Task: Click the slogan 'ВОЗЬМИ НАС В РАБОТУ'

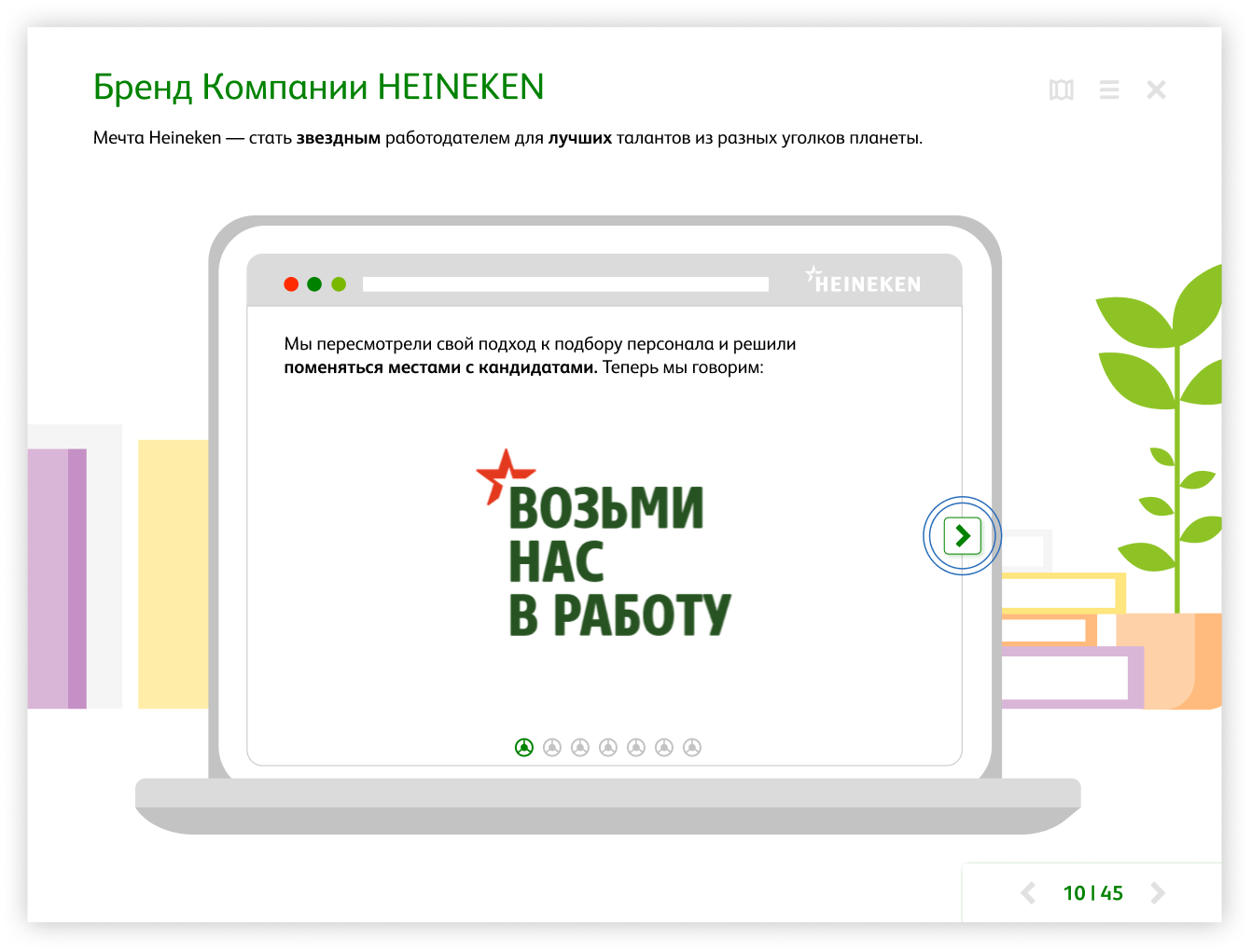Action: pos(619,560)
